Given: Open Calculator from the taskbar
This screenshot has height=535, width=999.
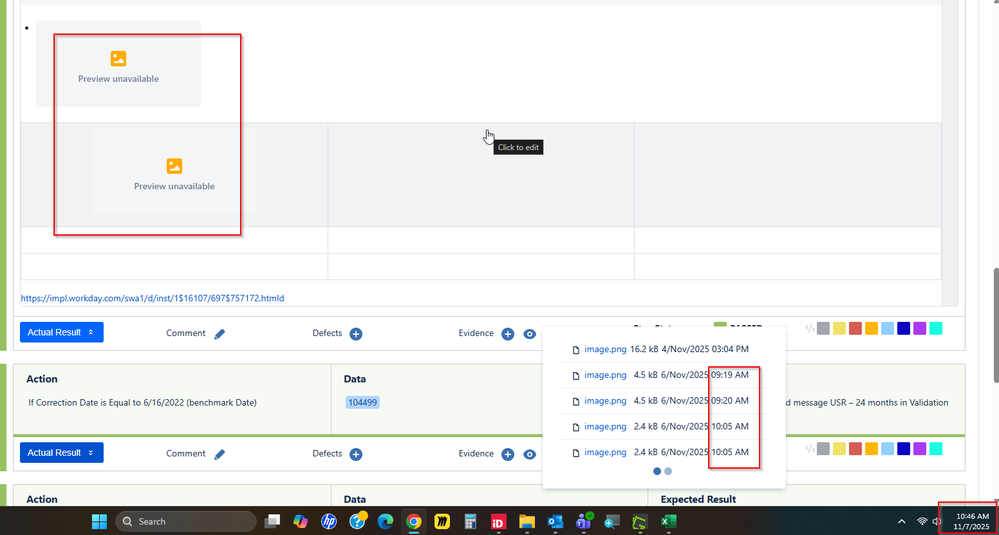Looking at the screenshot, I should click(x=471, y=522).
